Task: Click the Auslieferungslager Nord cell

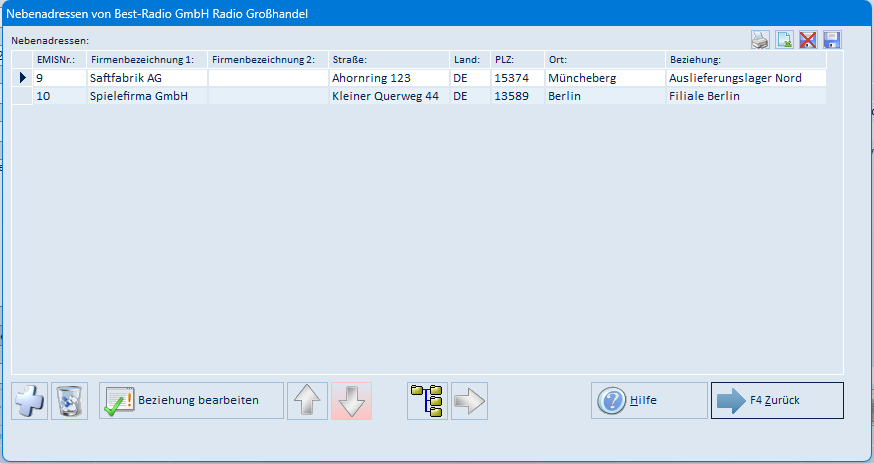Action: click(745, 78)
